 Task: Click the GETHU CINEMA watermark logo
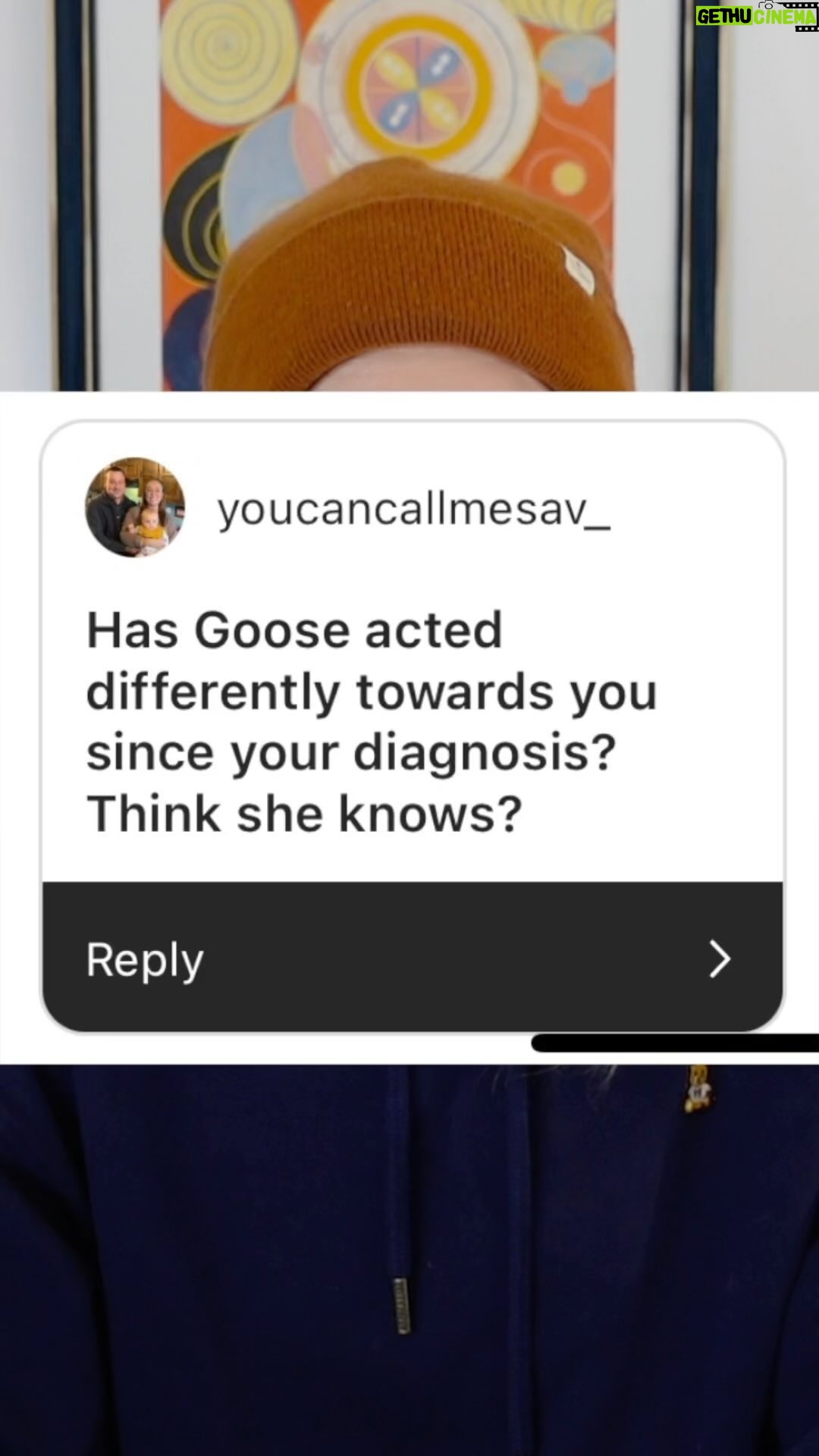click(756, 16)
